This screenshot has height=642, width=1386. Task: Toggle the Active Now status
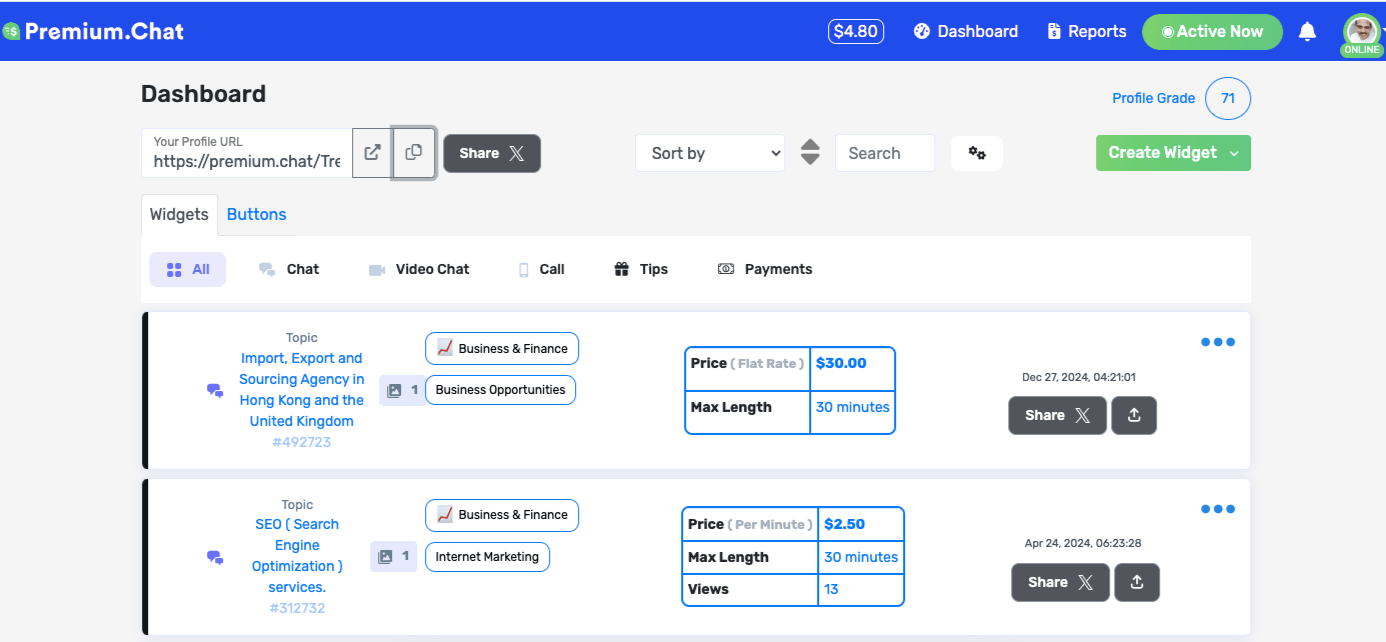pos(1212,32)
